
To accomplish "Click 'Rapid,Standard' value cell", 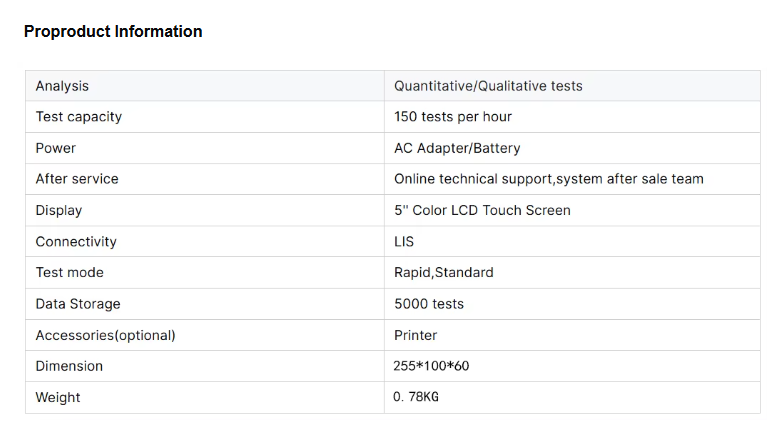I will (x=444, y=273).
